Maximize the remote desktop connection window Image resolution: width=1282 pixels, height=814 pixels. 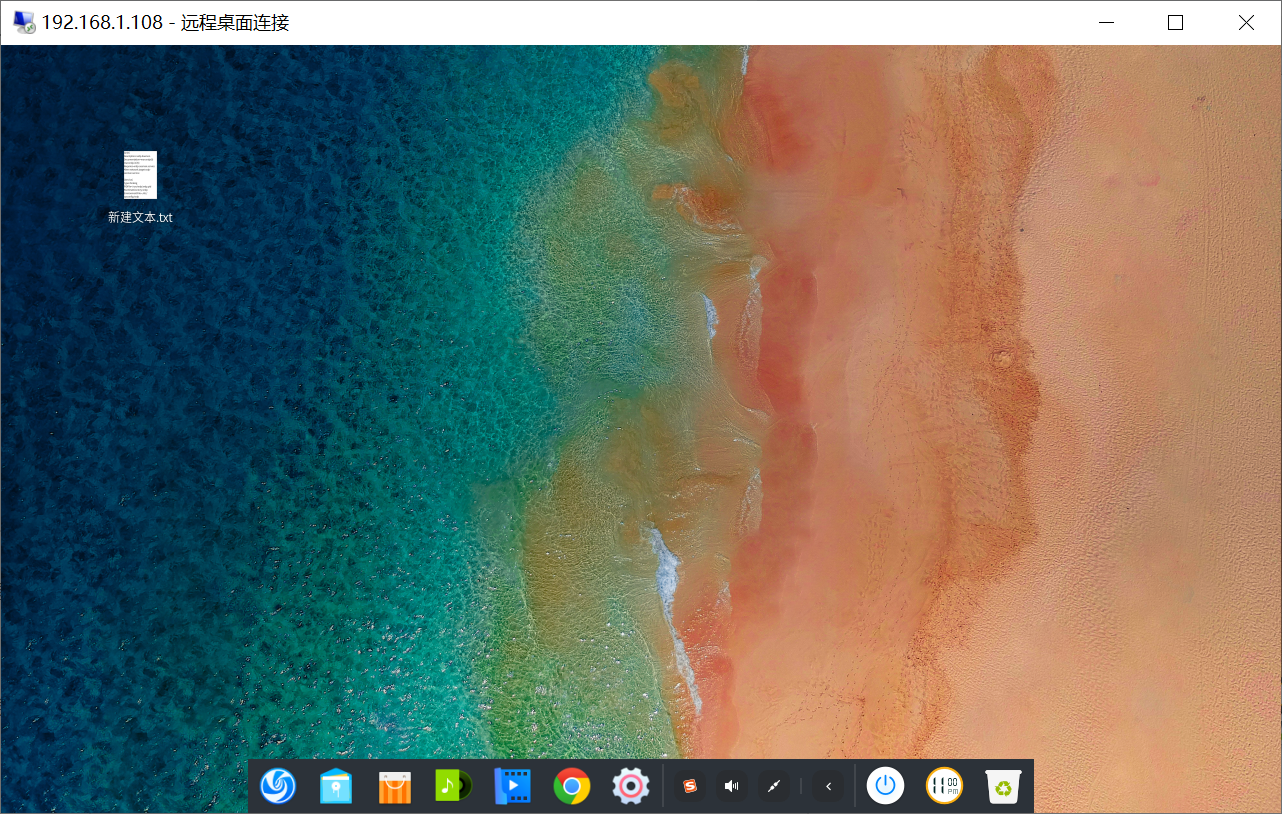[x=1175, y=21]
